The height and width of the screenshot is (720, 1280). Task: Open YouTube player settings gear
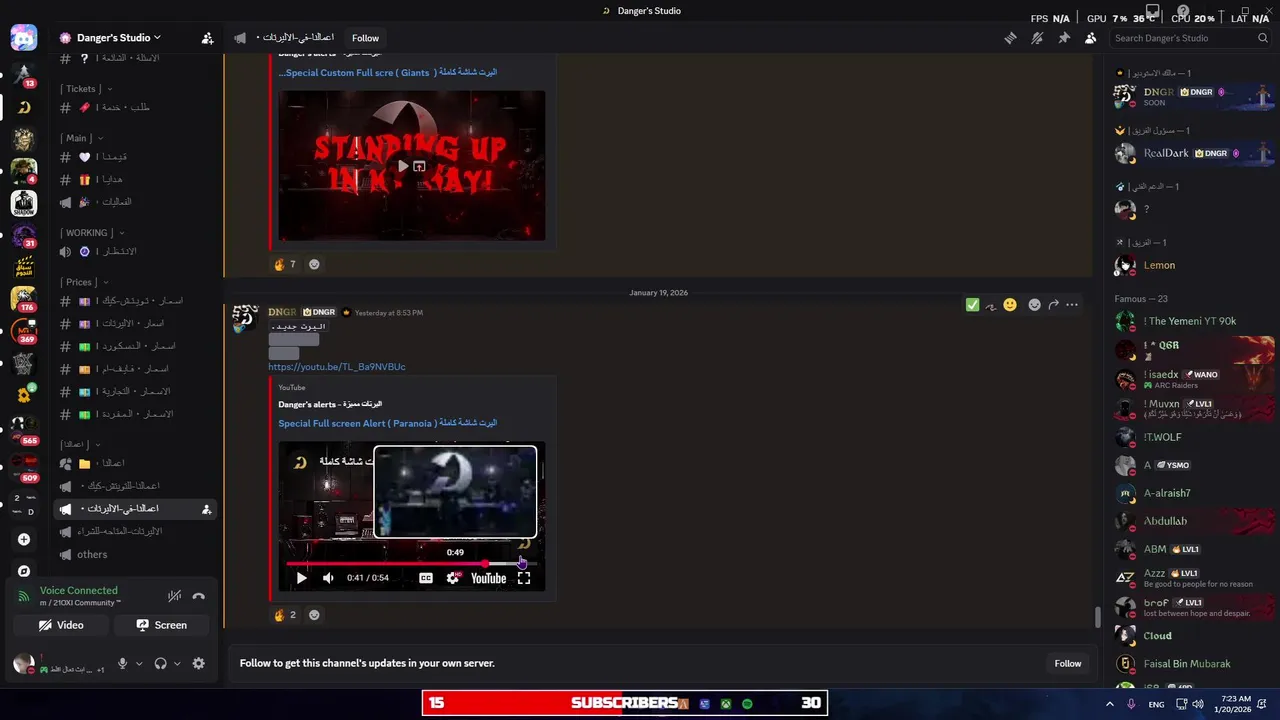point(453,578)
